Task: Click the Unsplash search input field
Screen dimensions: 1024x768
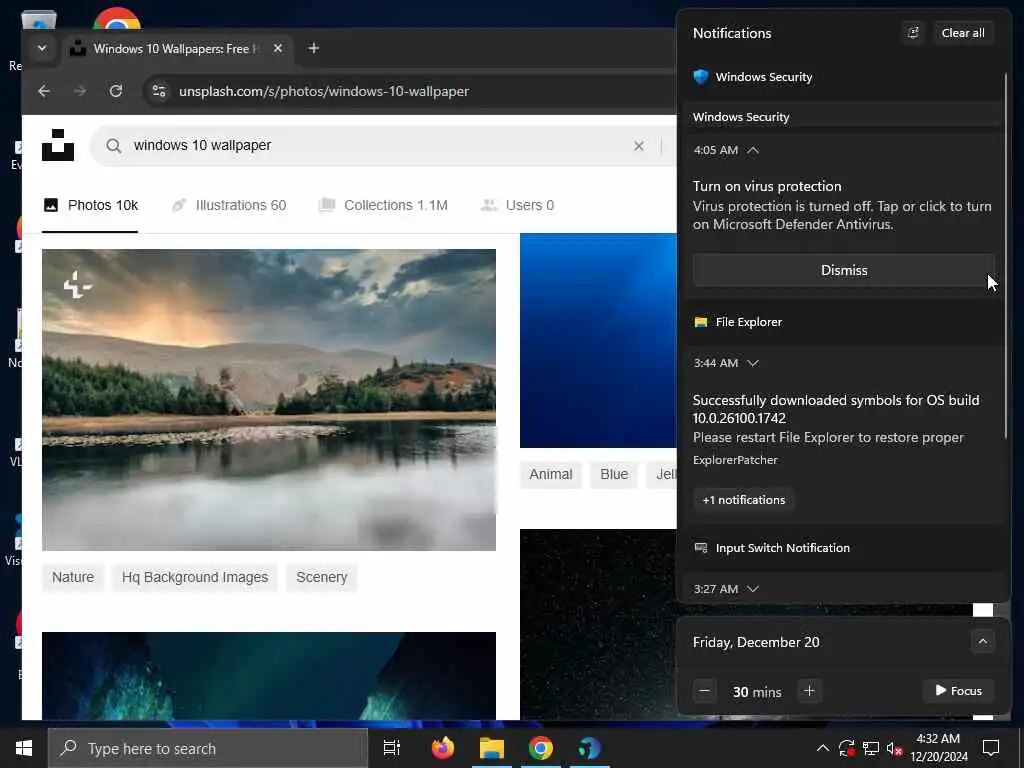Action: (379, 146)
